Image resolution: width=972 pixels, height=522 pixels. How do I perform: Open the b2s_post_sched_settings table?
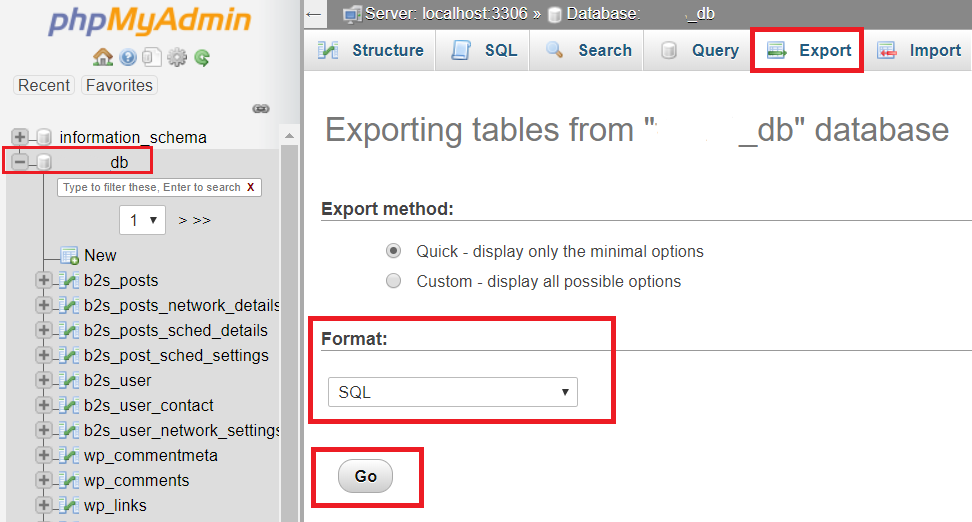(176, 355)
